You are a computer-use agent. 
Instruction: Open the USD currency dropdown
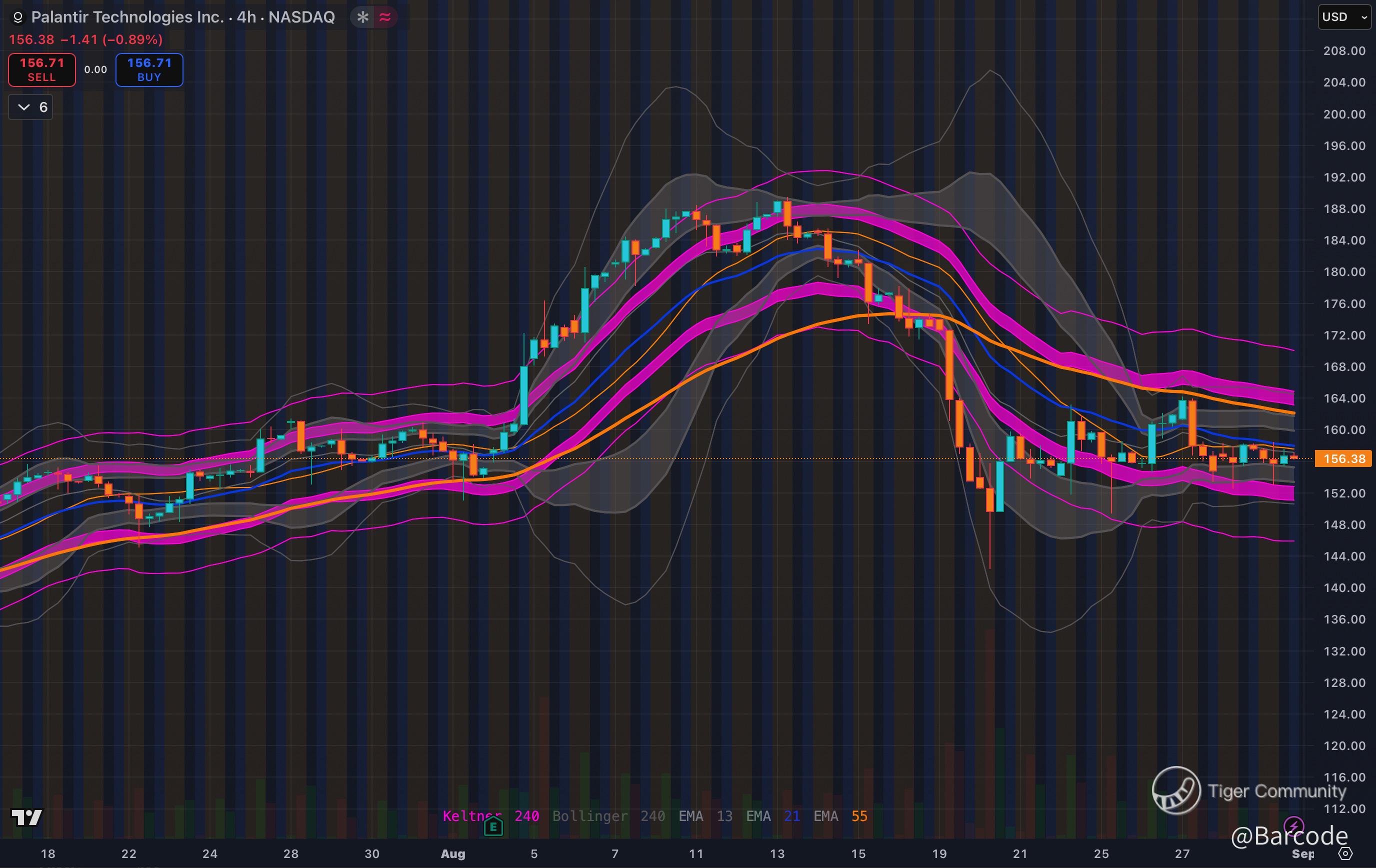coord(1344,17)
